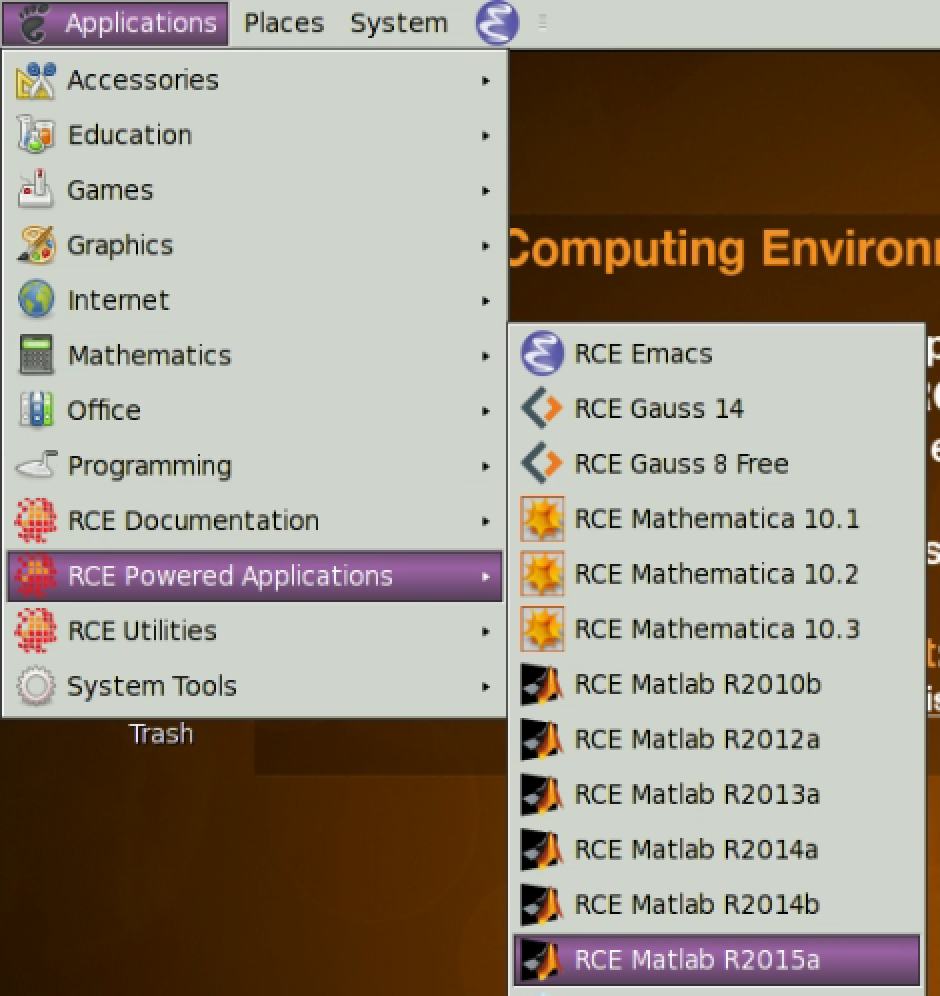940x996 pixels.
Task: Click the Trash desktop label
Action: click(161, 734)
